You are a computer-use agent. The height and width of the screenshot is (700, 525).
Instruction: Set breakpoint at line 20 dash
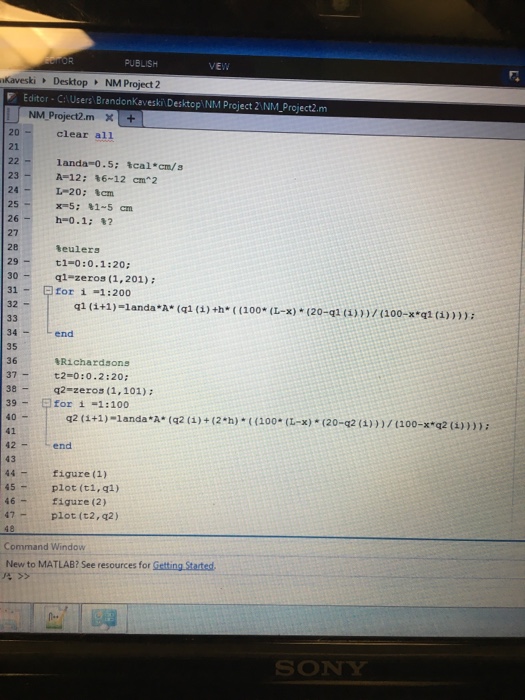(x=28, y=132)
